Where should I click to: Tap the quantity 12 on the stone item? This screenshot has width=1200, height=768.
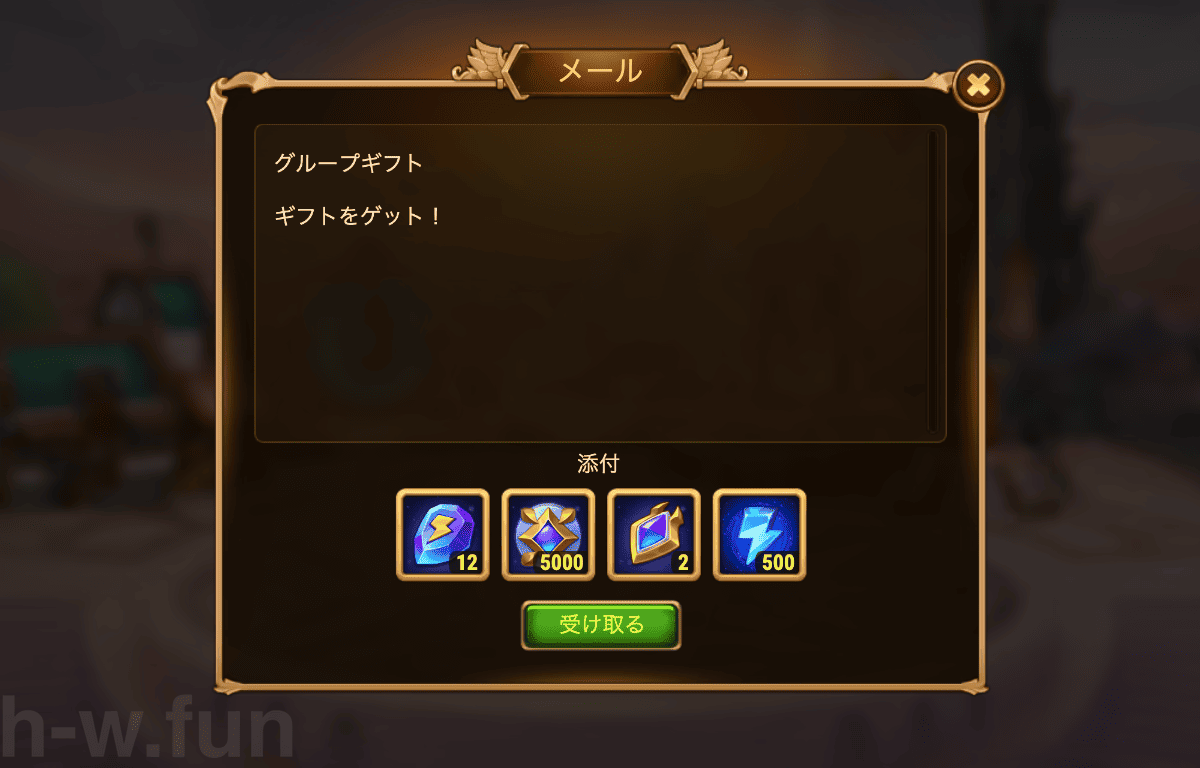(467, 562)
